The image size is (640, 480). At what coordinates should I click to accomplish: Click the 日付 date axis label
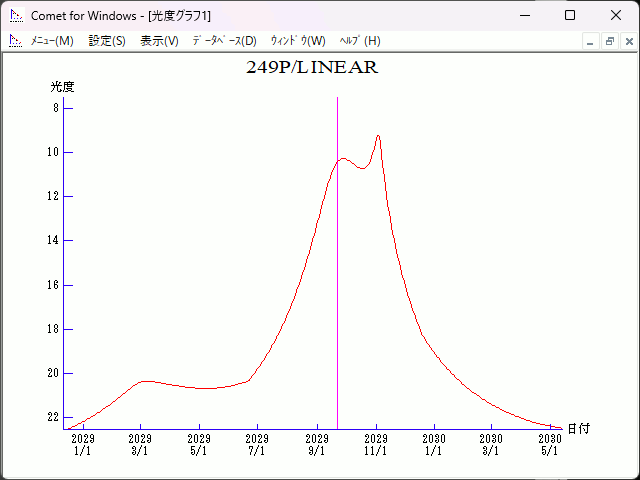578,429
